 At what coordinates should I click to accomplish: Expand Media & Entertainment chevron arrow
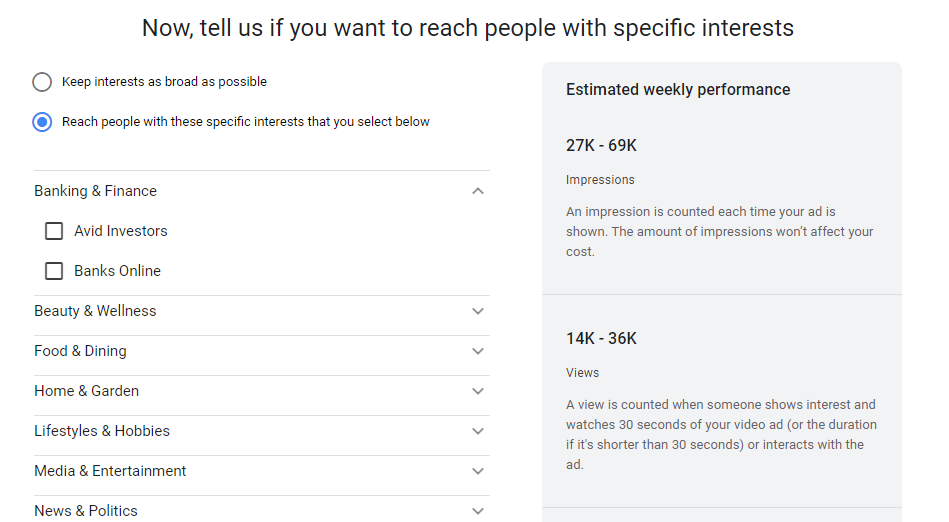pyautogui.click(x=478, y=471)
